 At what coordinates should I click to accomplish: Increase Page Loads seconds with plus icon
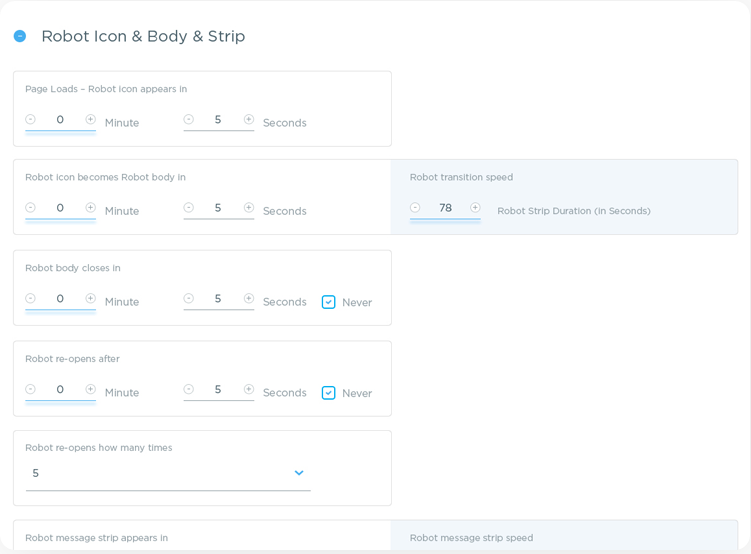coord(248,119)
